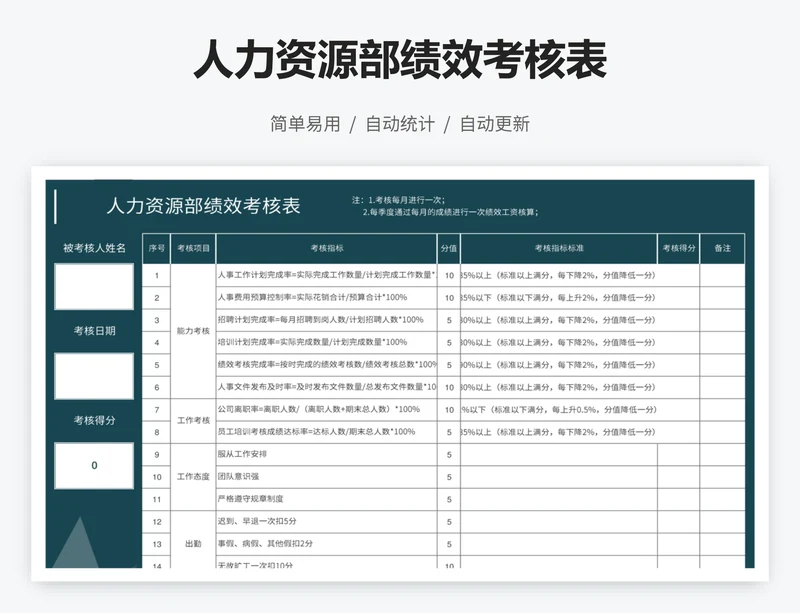The image size is (800, 613).
Task: Click the standard cell in 人事文件发布及时率 row
Action: pyautogui.click(x=559, y=387)
